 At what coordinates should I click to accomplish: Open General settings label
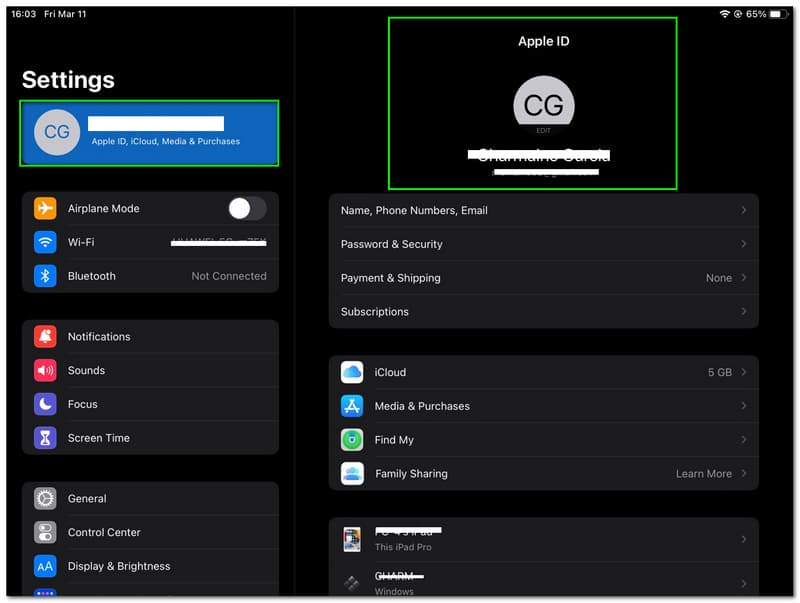click(87, 498)
